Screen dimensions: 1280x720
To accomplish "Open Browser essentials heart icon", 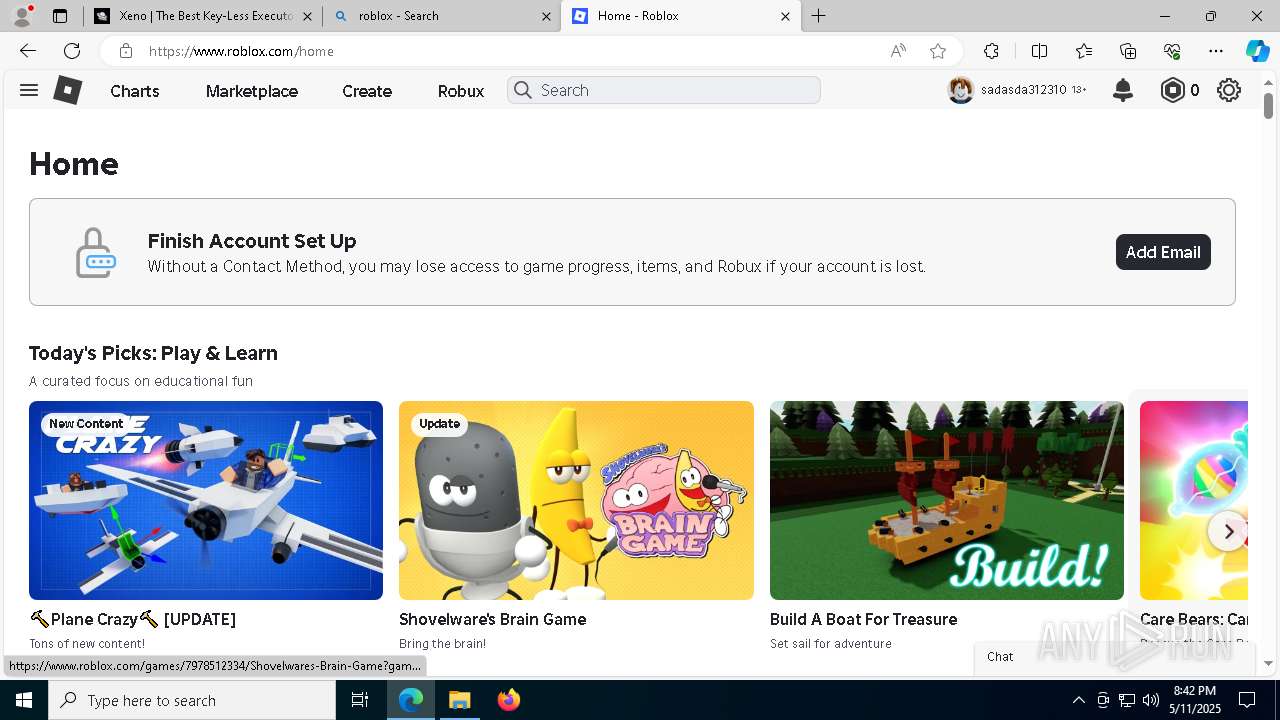I will point(1172,51).
